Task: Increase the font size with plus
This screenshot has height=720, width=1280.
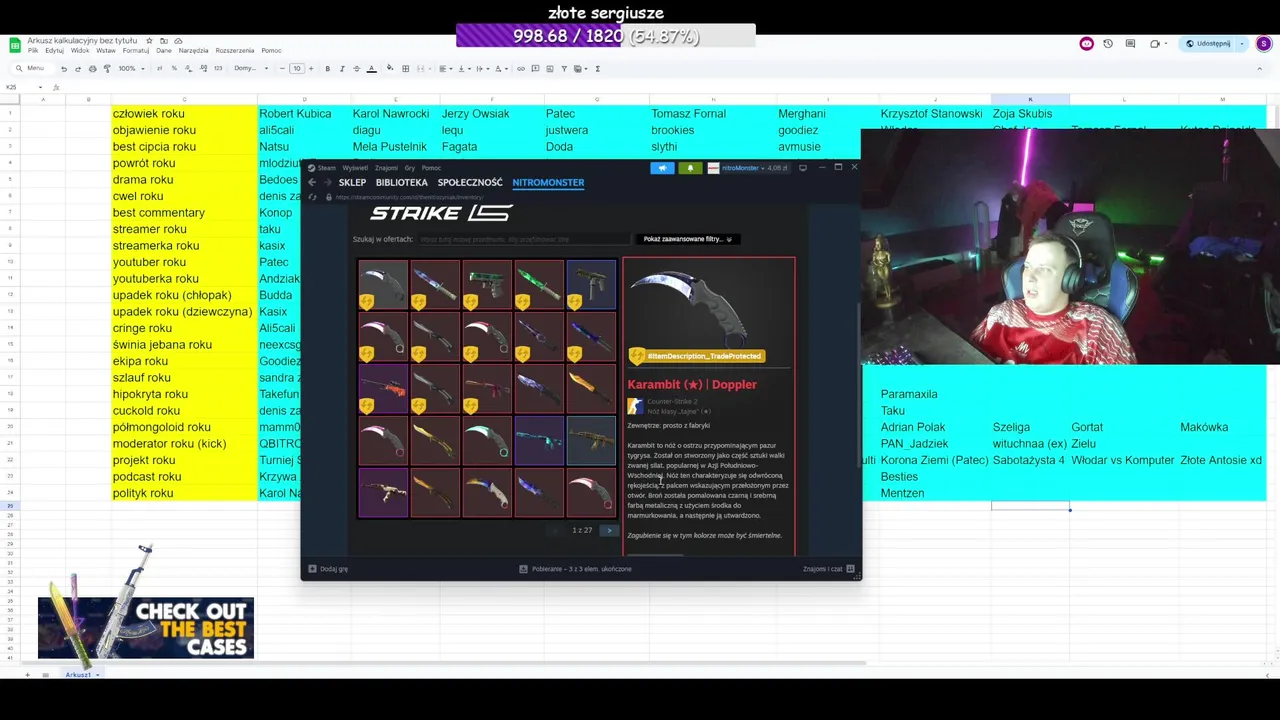Action: (311, 68)
